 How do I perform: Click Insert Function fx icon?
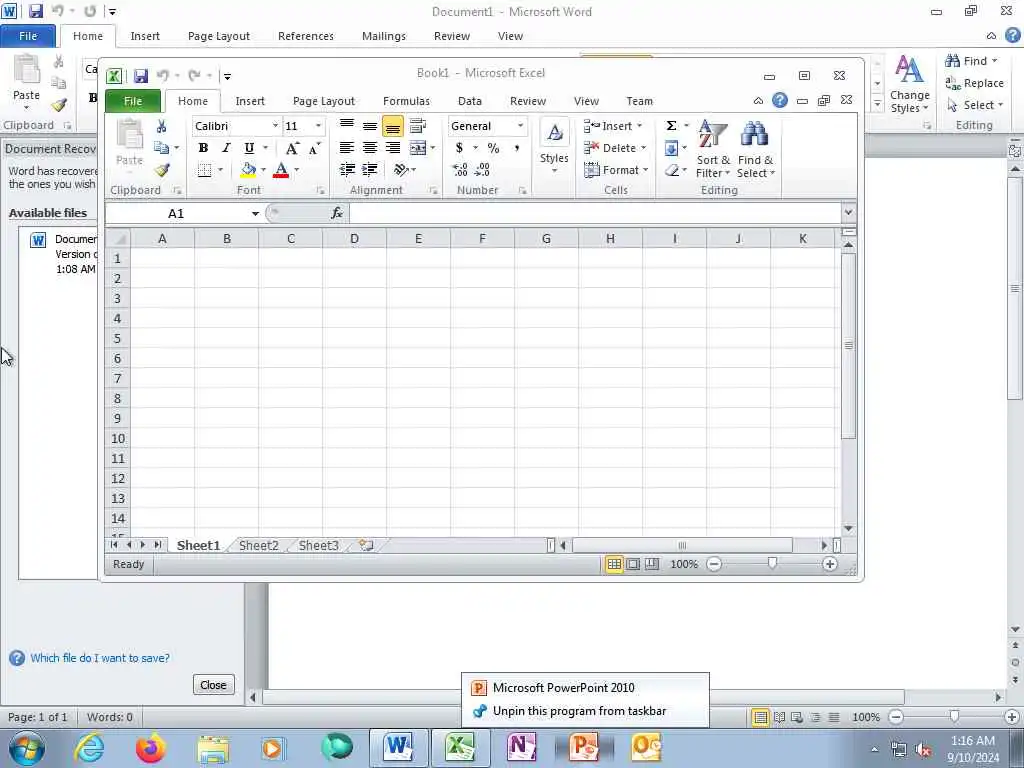coord(337,213)
